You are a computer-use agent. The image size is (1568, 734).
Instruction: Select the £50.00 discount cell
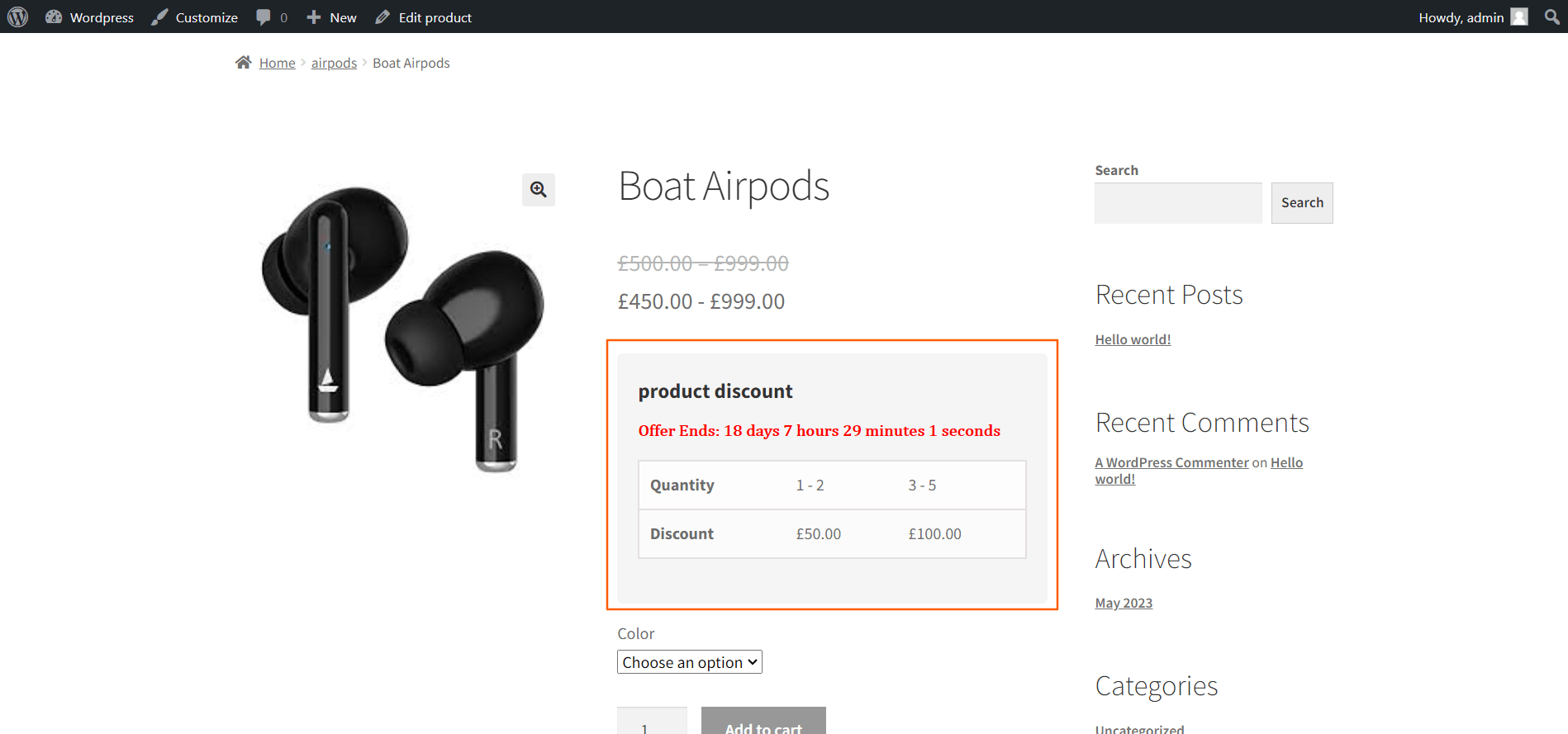click(x=819, y=534)
